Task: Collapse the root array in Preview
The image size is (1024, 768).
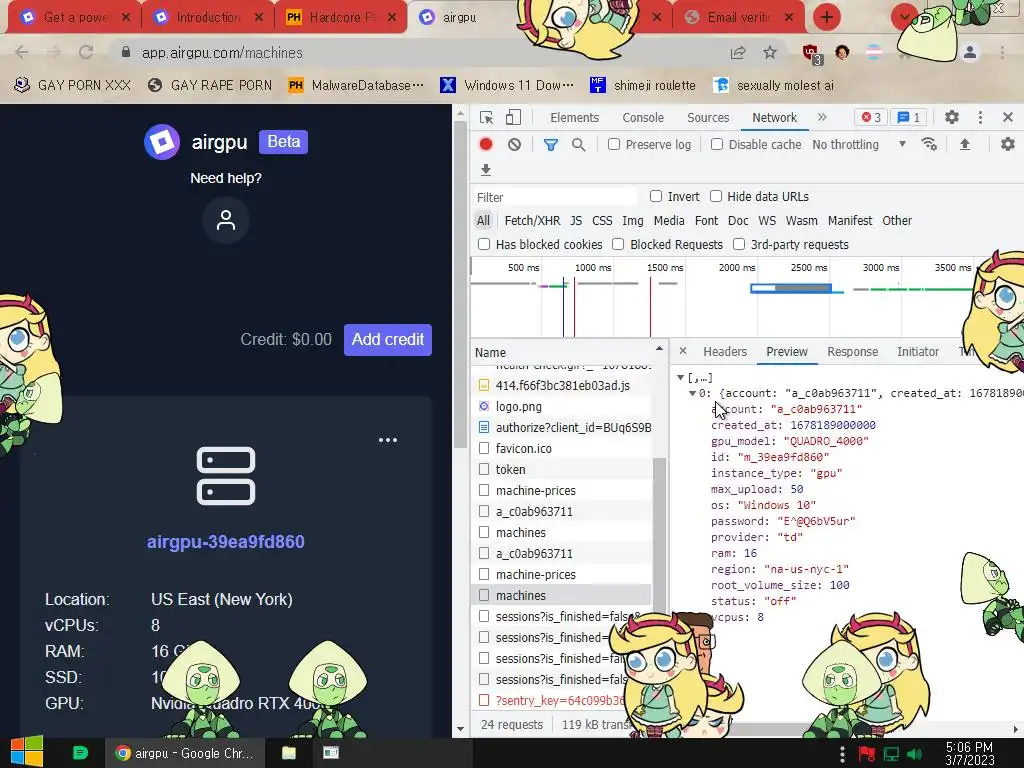Action: click(680, 377)
